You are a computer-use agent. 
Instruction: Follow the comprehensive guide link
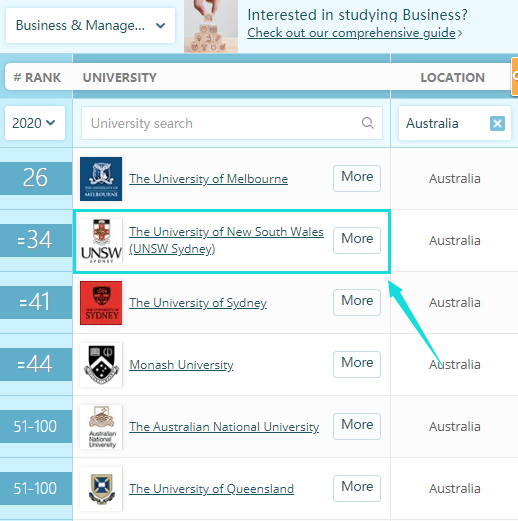352,33
